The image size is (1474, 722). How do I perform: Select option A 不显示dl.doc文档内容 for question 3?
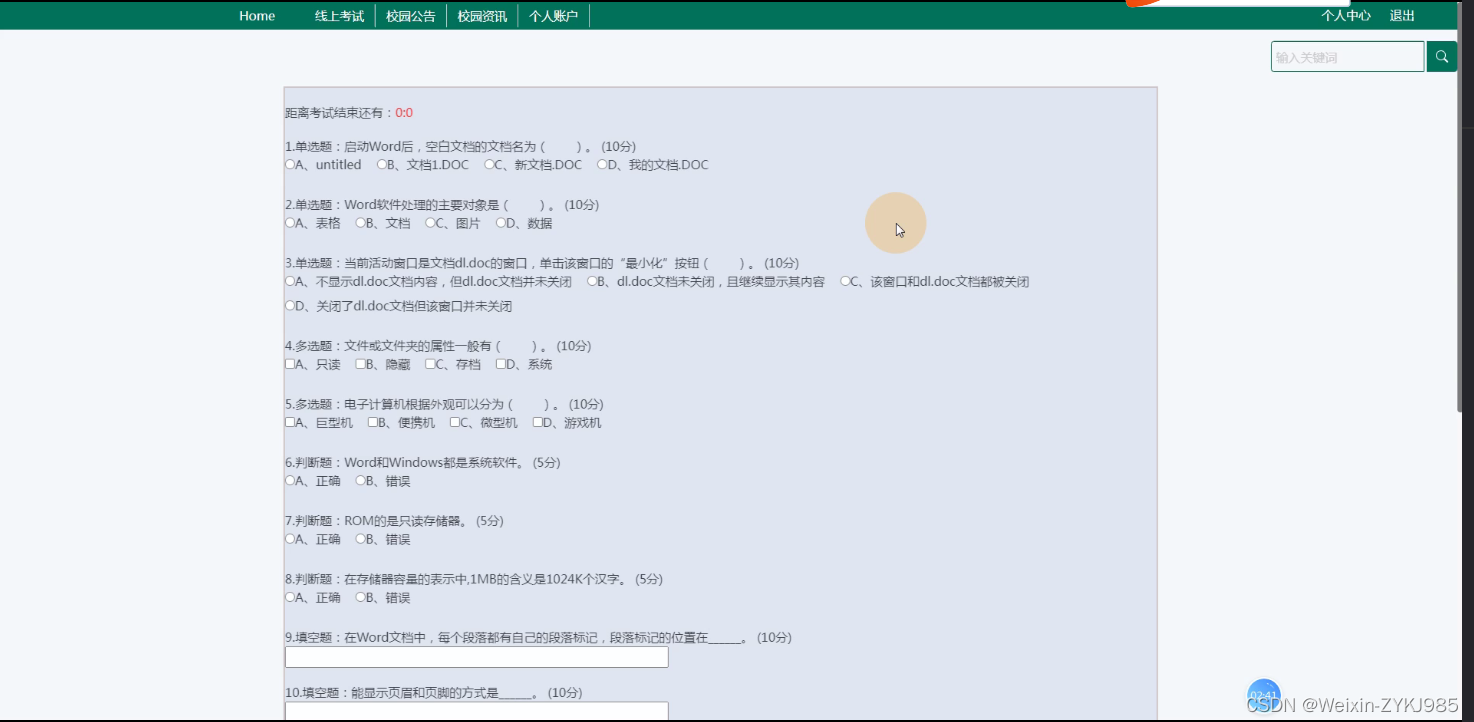pos(290,281)
